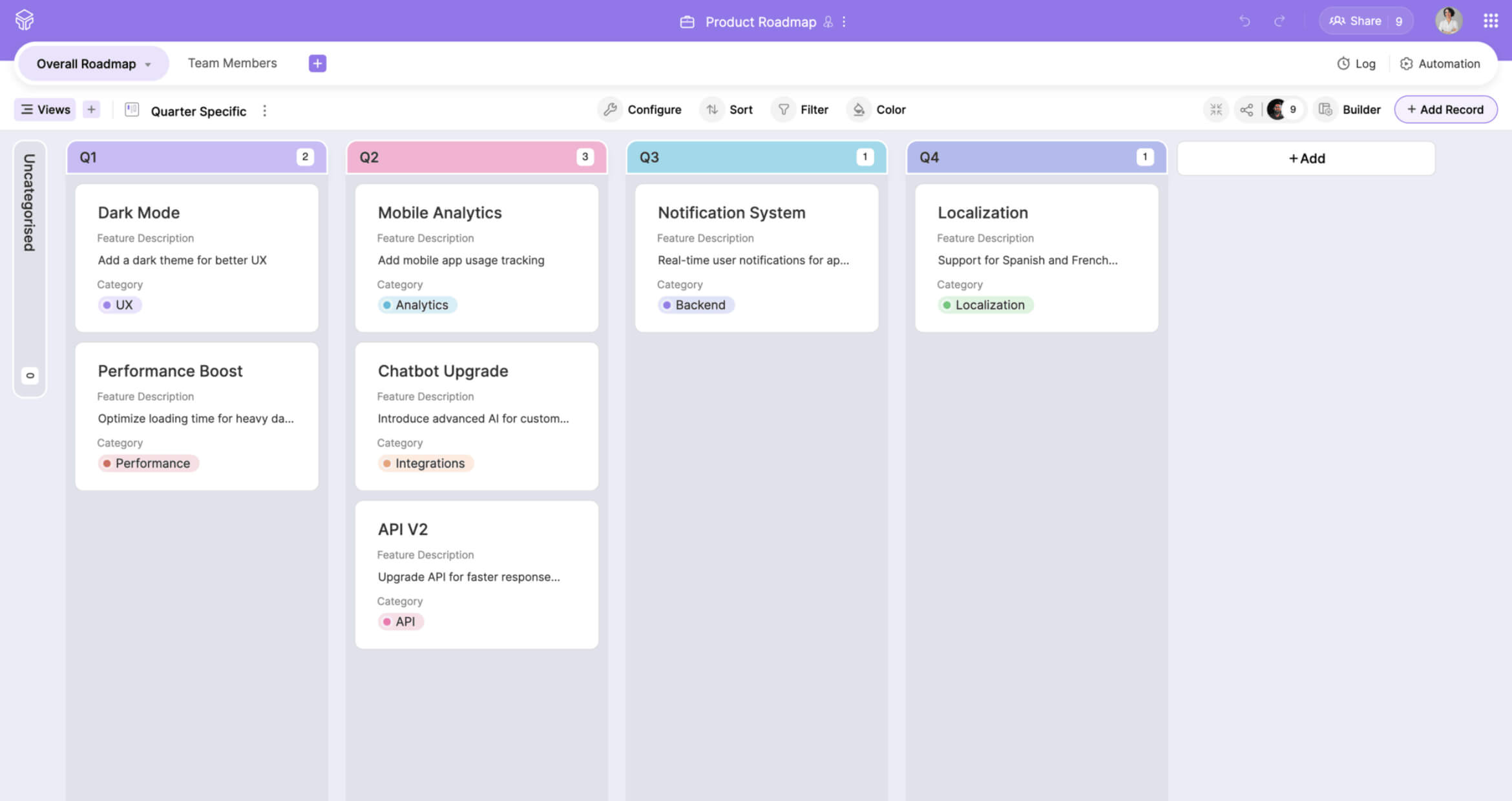1512x801 pixels.
Task: Click the collapse arrows icon in the toolbar
Action: [x=1216, y=110]
